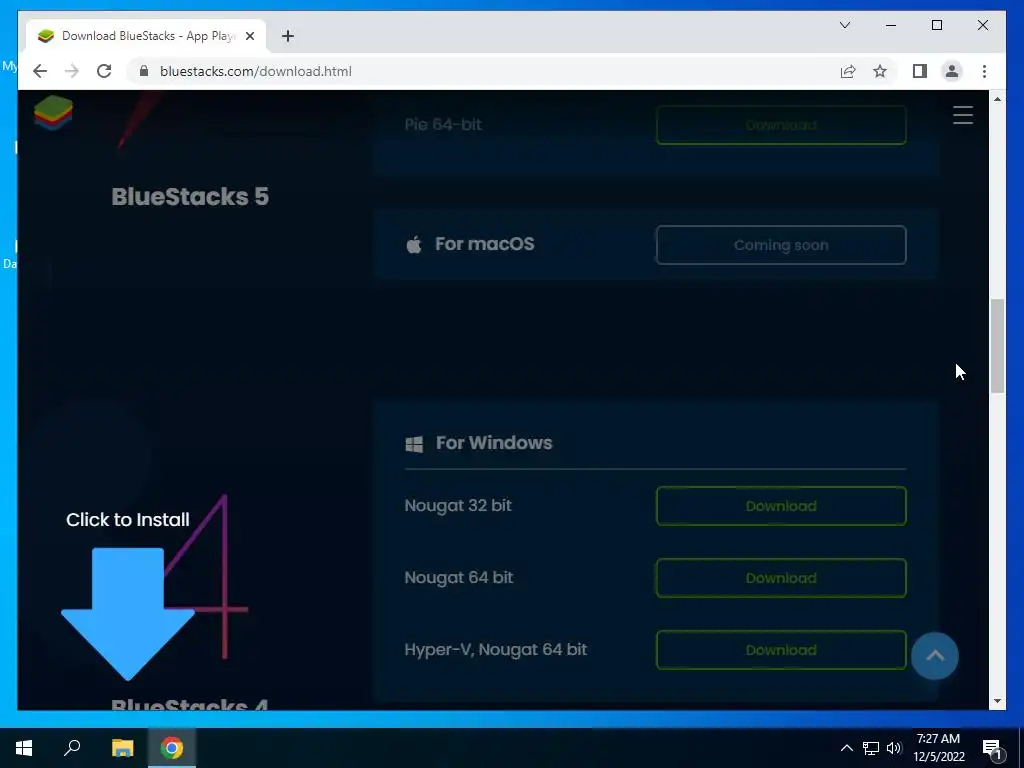Click the scrollbar down arrow
This screenshot has width=1024, height=768.
[997, 701]
